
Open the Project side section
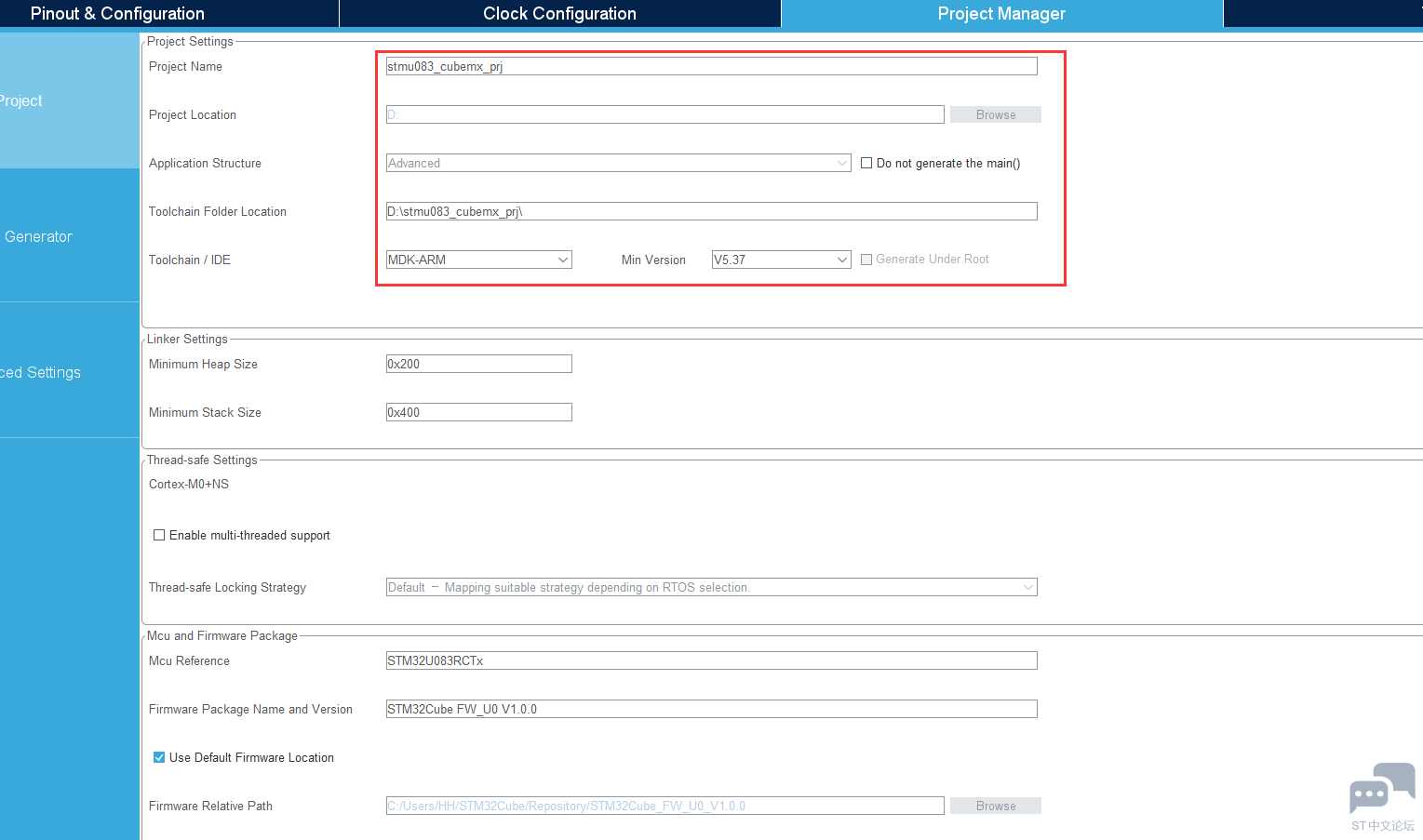point(69,100)
